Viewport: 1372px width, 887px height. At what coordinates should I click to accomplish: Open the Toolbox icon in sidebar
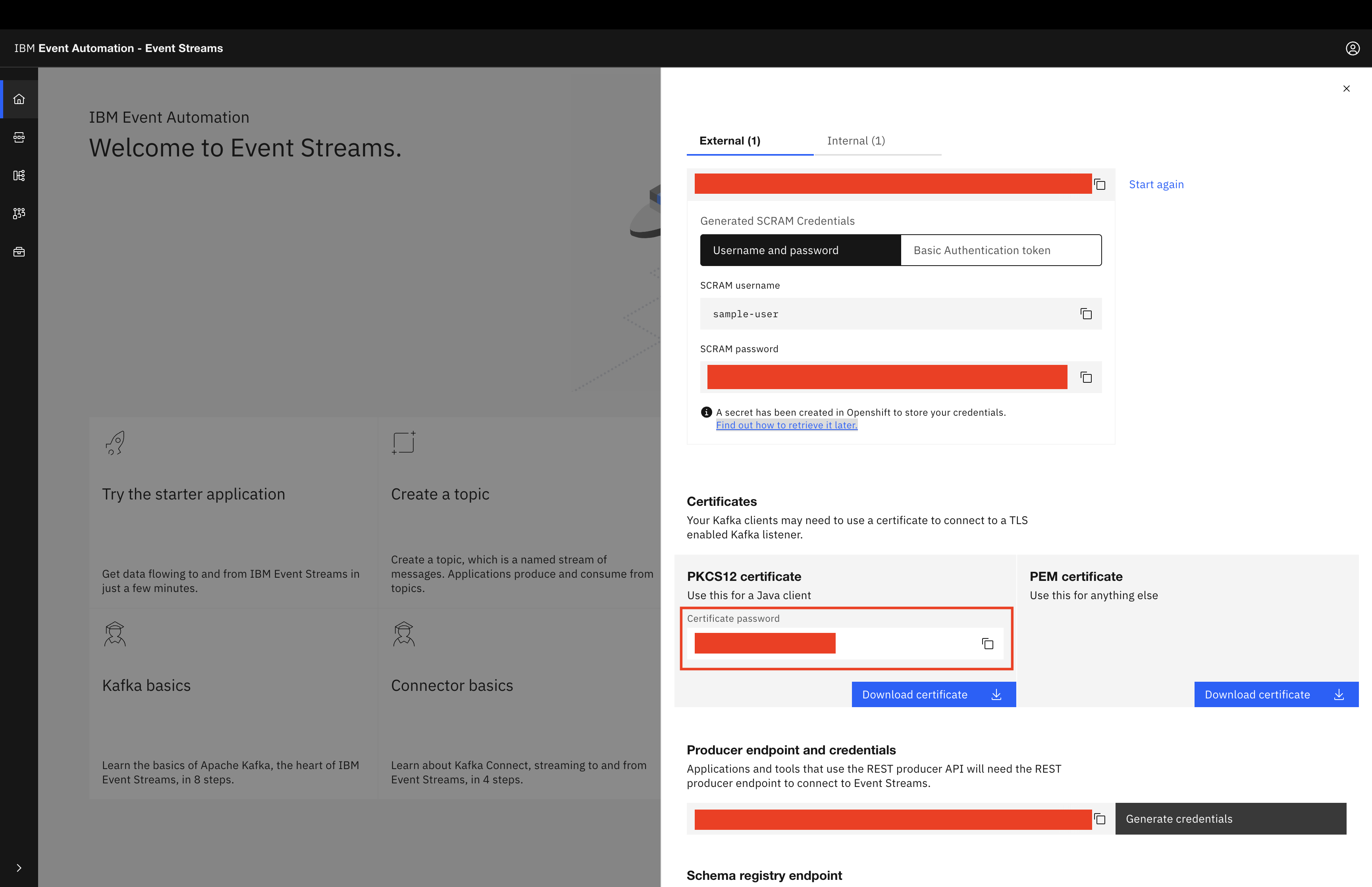click(19, 252)
